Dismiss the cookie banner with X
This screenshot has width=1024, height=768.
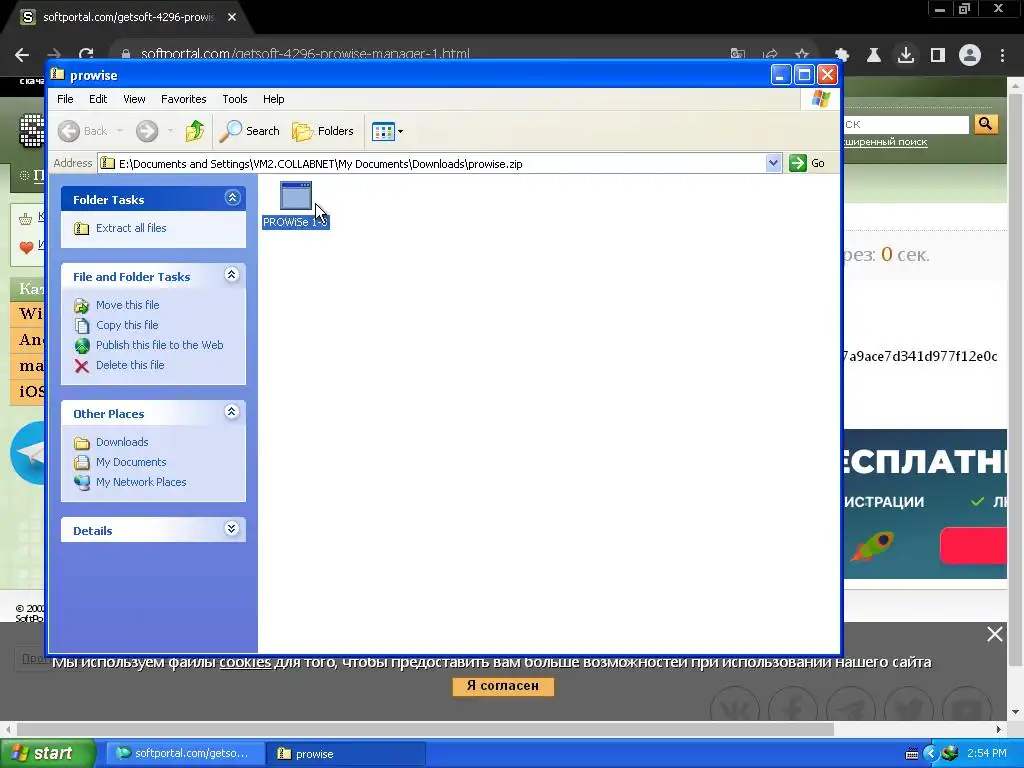995,634
